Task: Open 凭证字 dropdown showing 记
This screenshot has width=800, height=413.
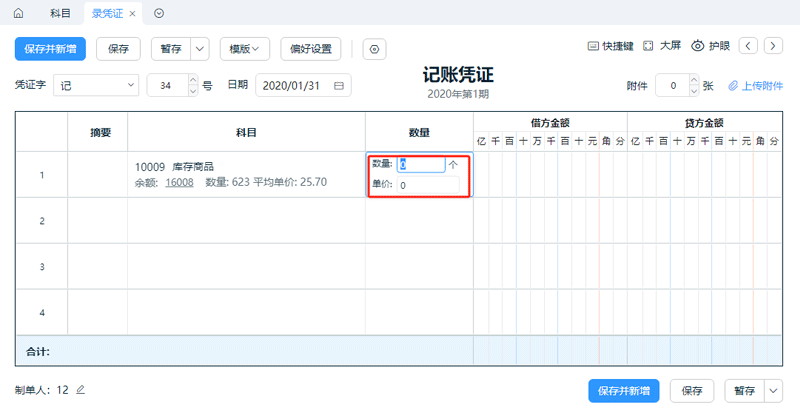Action: [x=96, y=85]
